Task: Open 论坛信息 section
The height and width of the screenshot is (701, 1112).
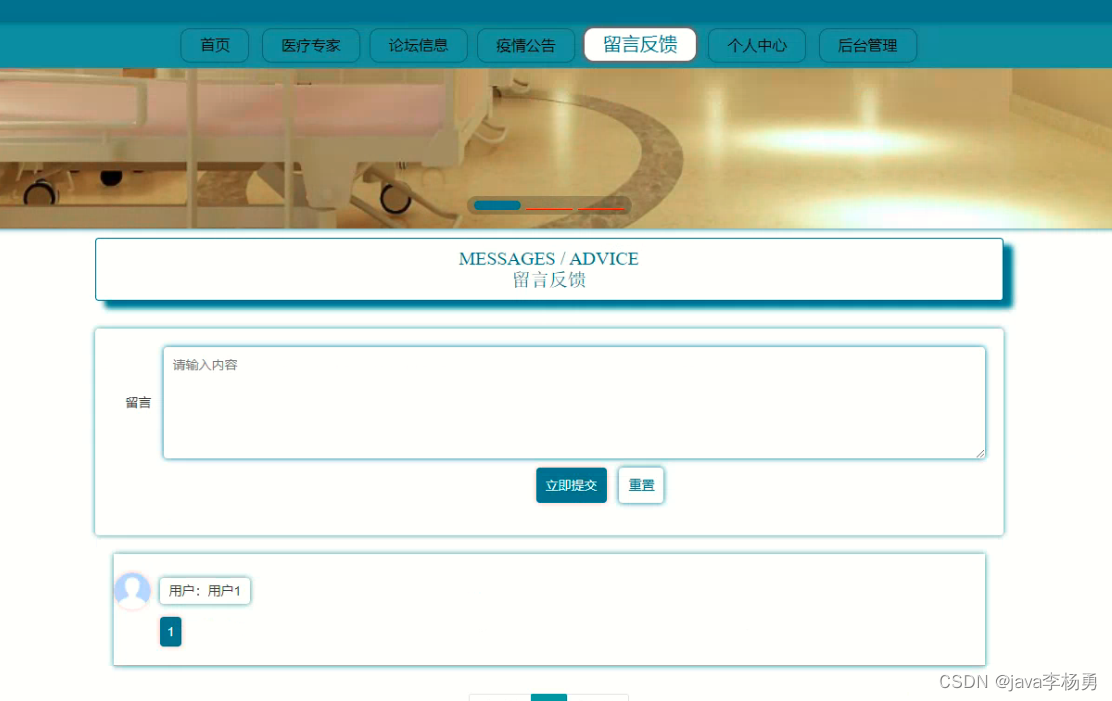Action: click(x=418, y=45)
